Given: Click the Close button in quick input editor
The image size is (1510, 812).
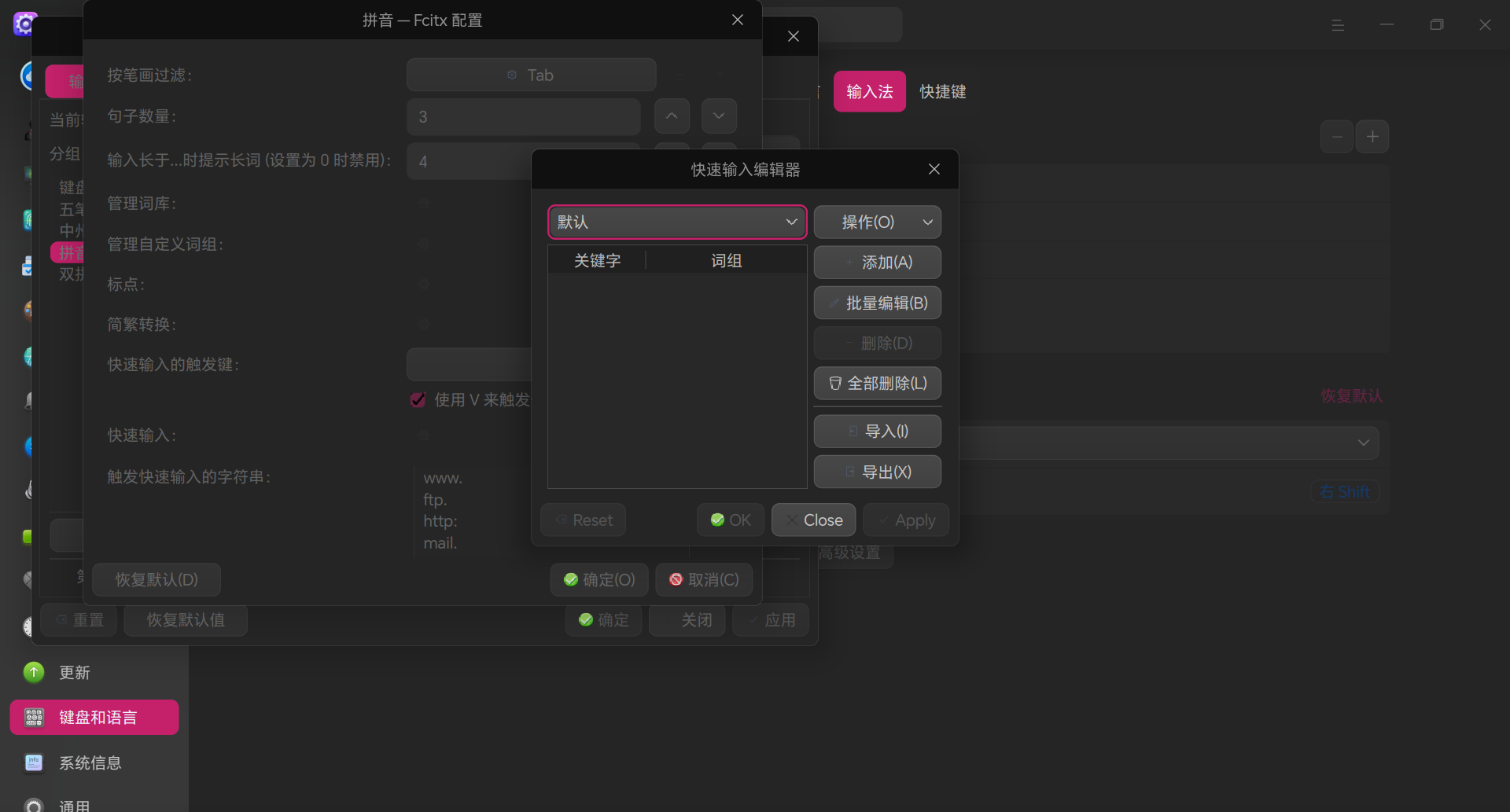Looking at the screenshot, I should pyautogui.click(x=813, y=520).
